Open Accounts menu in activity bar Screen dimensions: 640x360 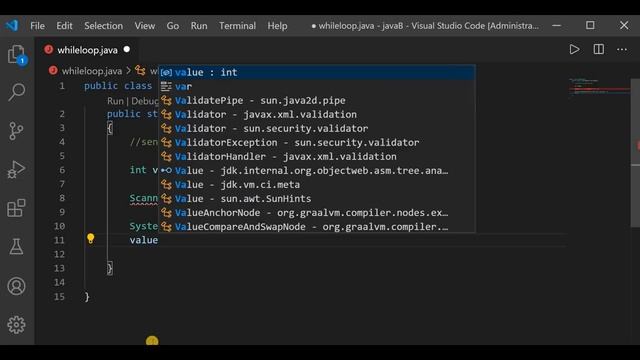pos(16,286)
